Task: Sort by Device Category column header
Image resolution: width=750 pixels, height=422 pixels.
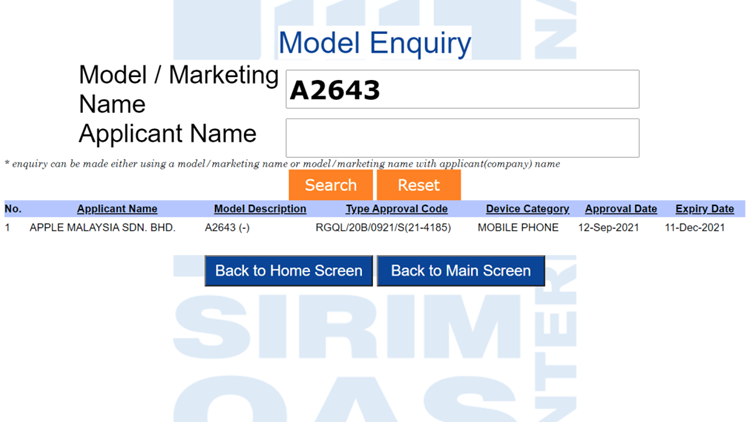Action: tap(528, 209)
